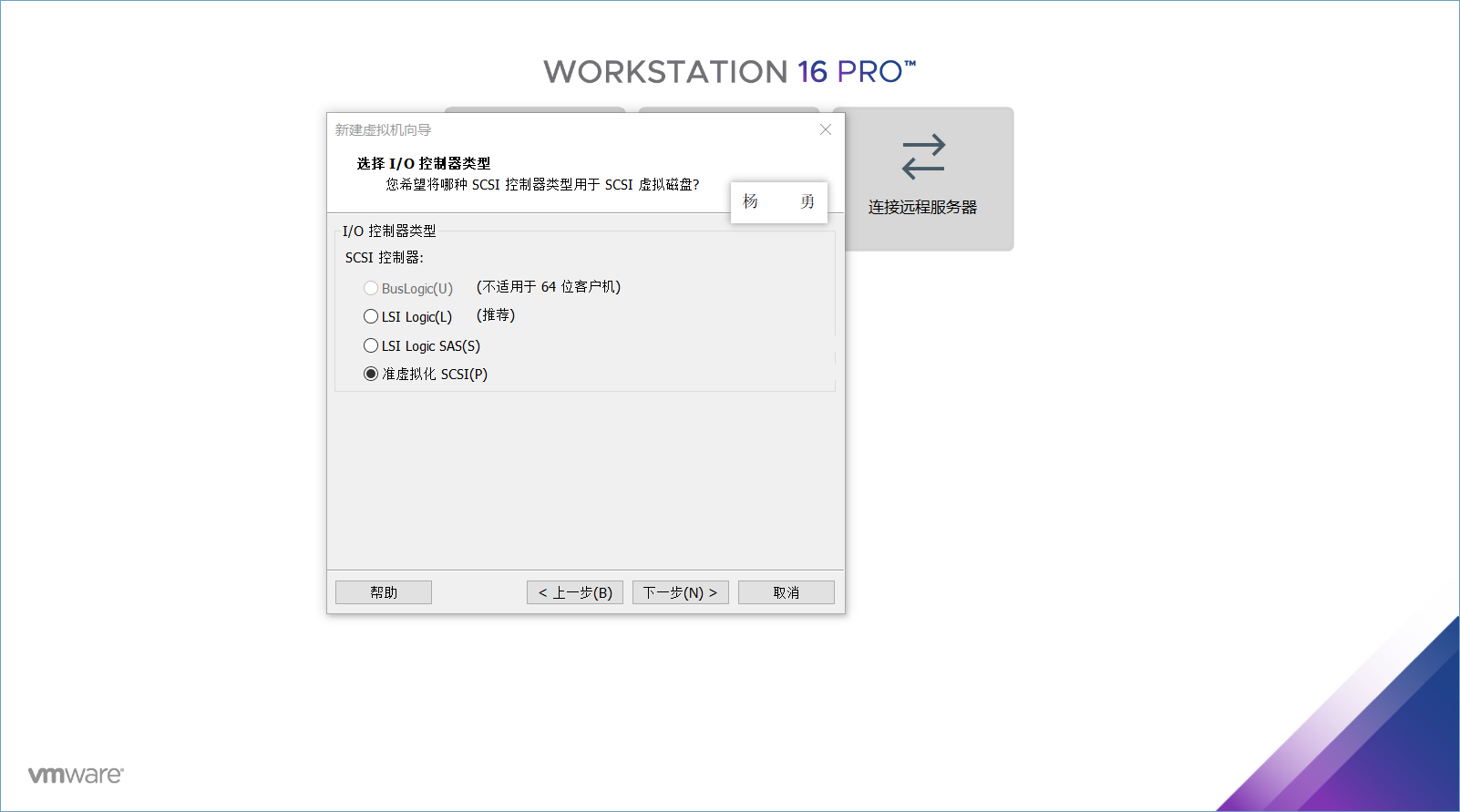The height and width of the screenshot is (812, 1460).
Task: Close the 新建虚拟机向导 dialog
Action: tap(826, 129)
